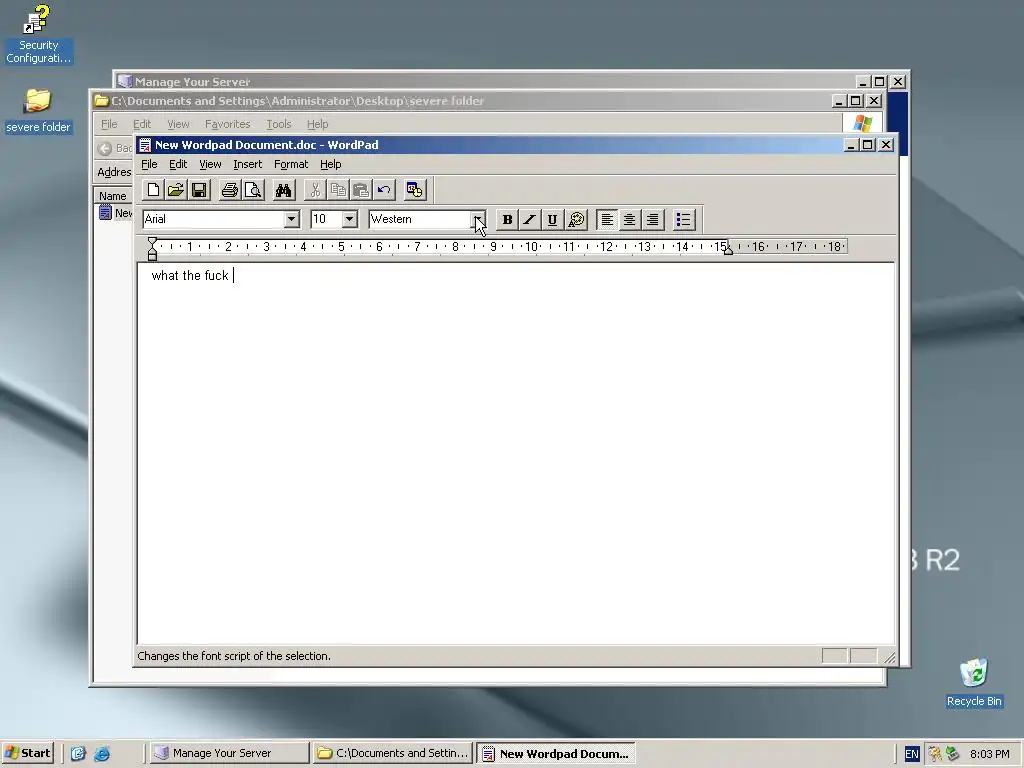Click the Internet Explorer quick launch icon
The image size is (1024, 768).
pyautogui.click(x=102, y=754)
